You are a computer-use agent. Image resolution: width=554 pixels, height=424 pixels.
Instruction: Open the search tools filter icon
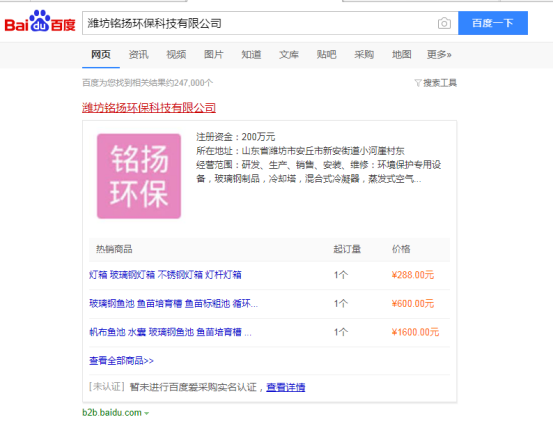pyautogui.click(x=418, y=83)
